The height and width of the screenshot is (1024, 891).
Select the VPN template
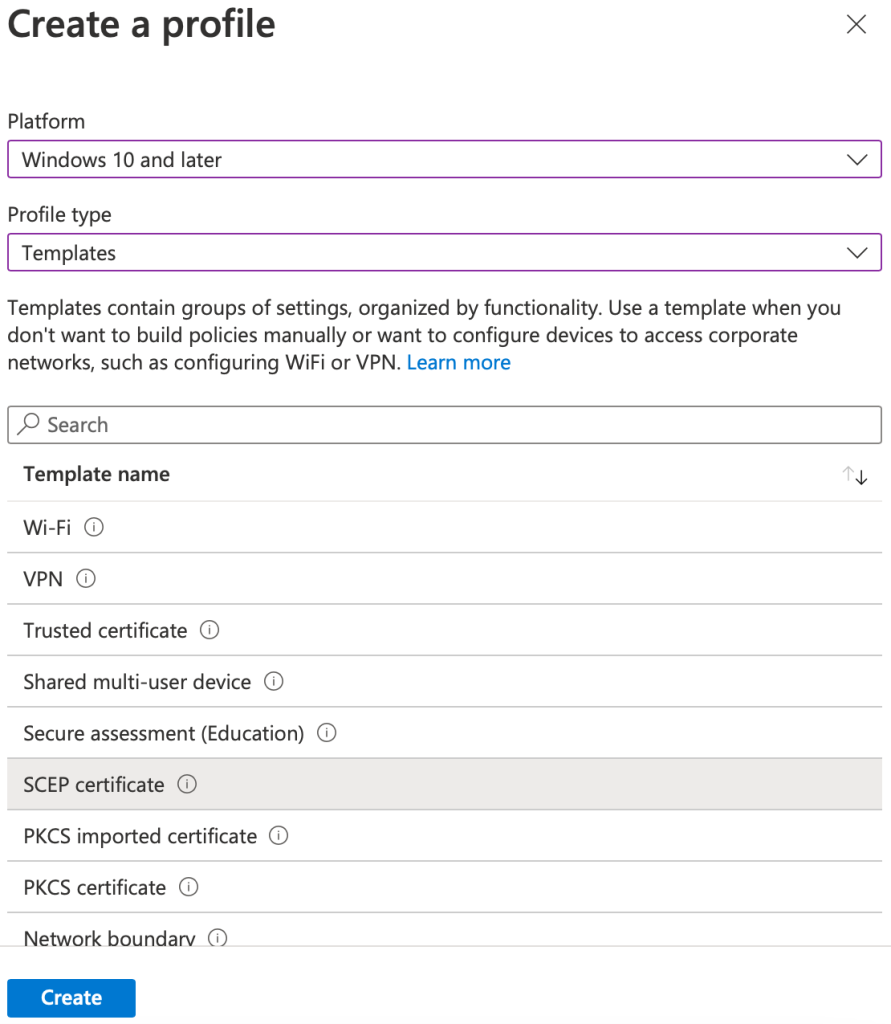[x=444, y=579]
